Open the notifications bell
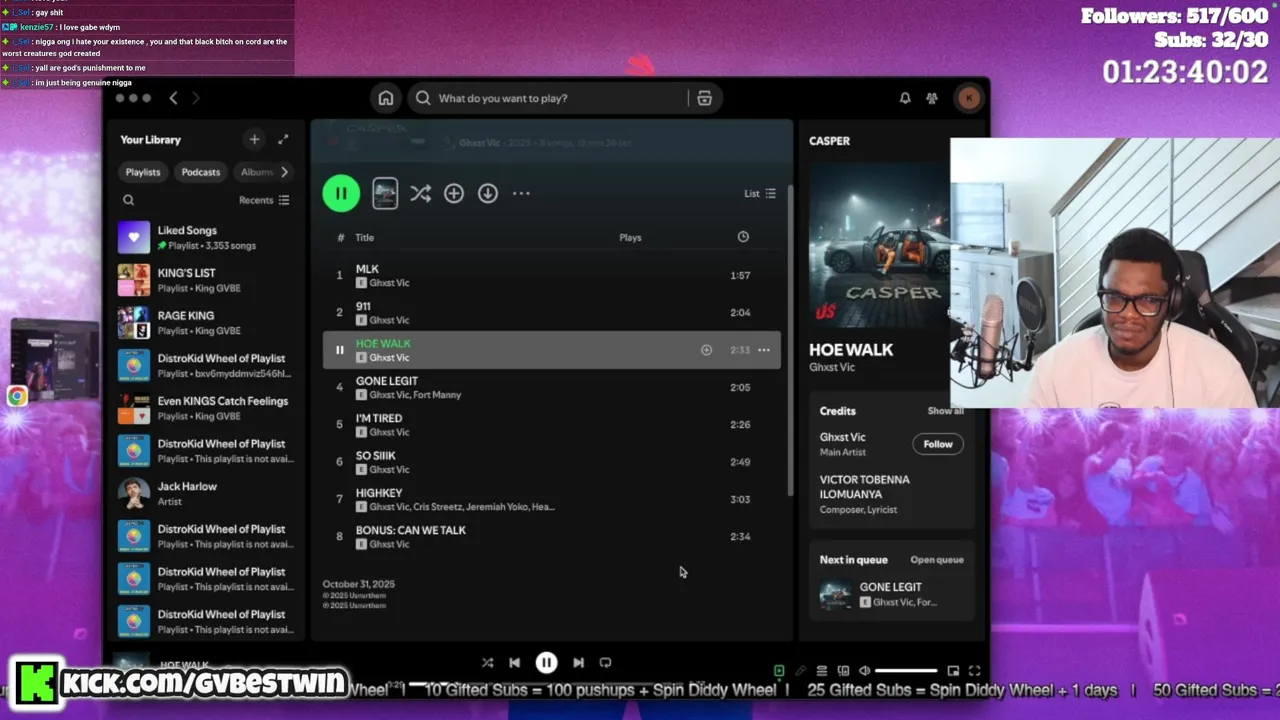 [x=904, y=98]
